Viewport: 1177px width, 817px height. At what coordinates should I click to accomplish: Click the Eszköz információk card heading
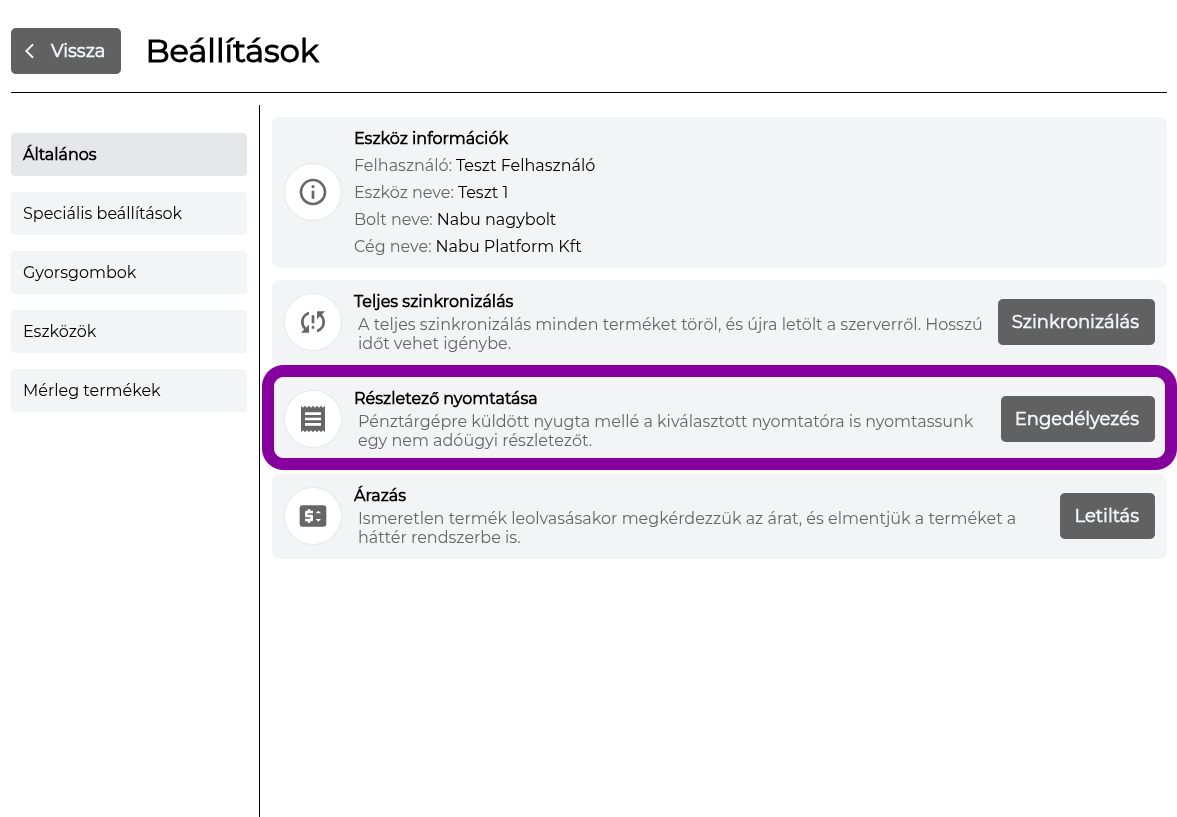coord(431,138)
